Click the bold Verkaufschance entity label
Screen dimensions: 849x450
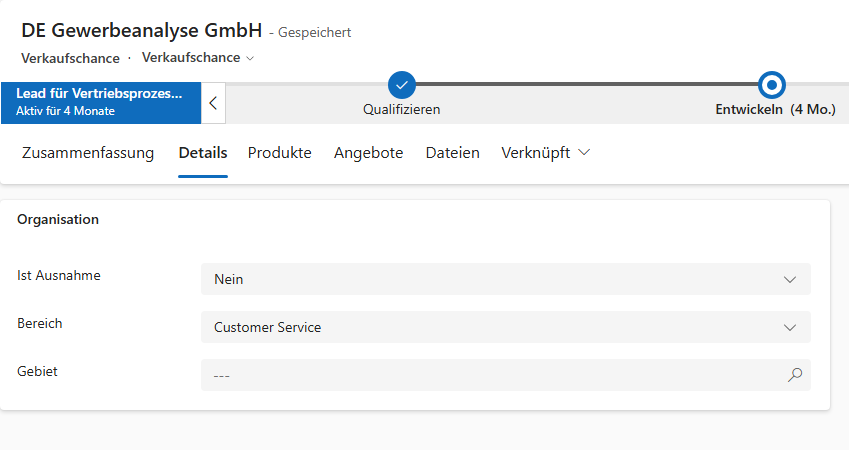pyautogui.click(x=70, y=58)
